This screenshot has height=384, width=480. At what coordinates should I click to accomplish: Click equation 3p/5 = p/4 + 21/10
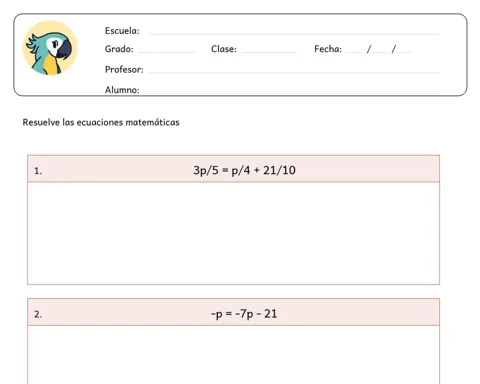[244, 170]
